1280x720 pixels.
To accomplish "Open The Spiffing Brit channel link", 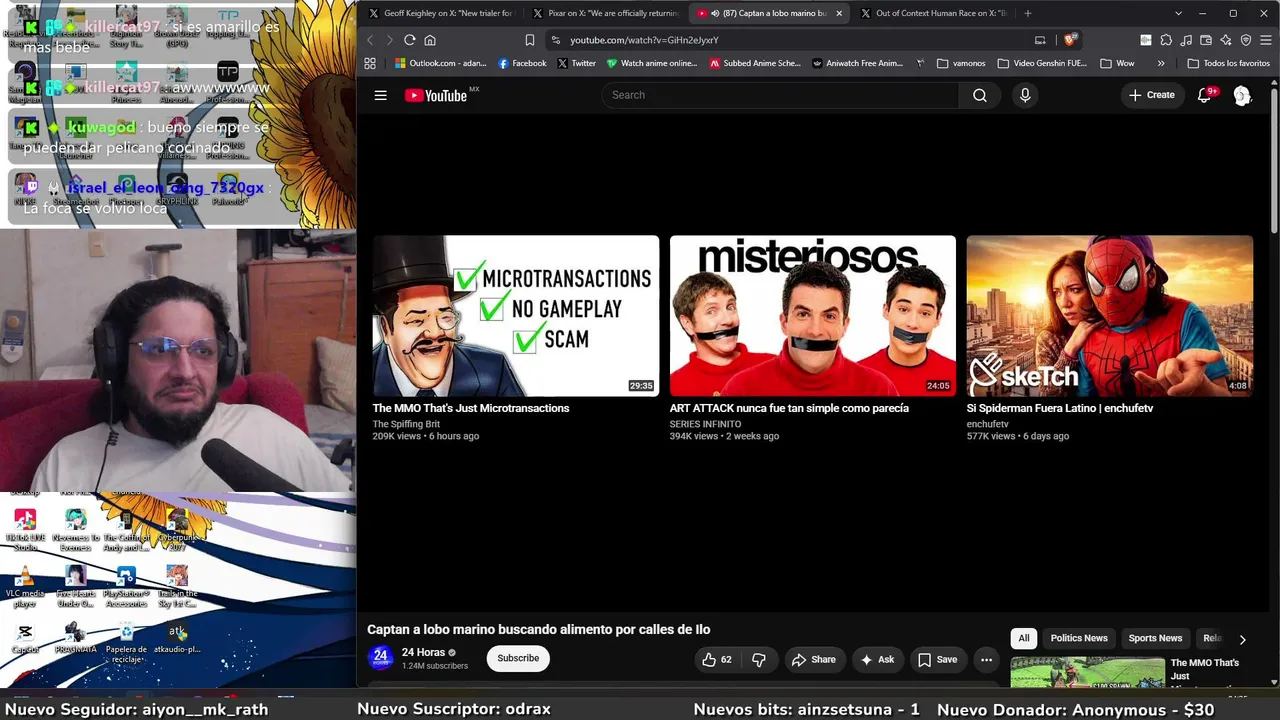I will (406, 424).
